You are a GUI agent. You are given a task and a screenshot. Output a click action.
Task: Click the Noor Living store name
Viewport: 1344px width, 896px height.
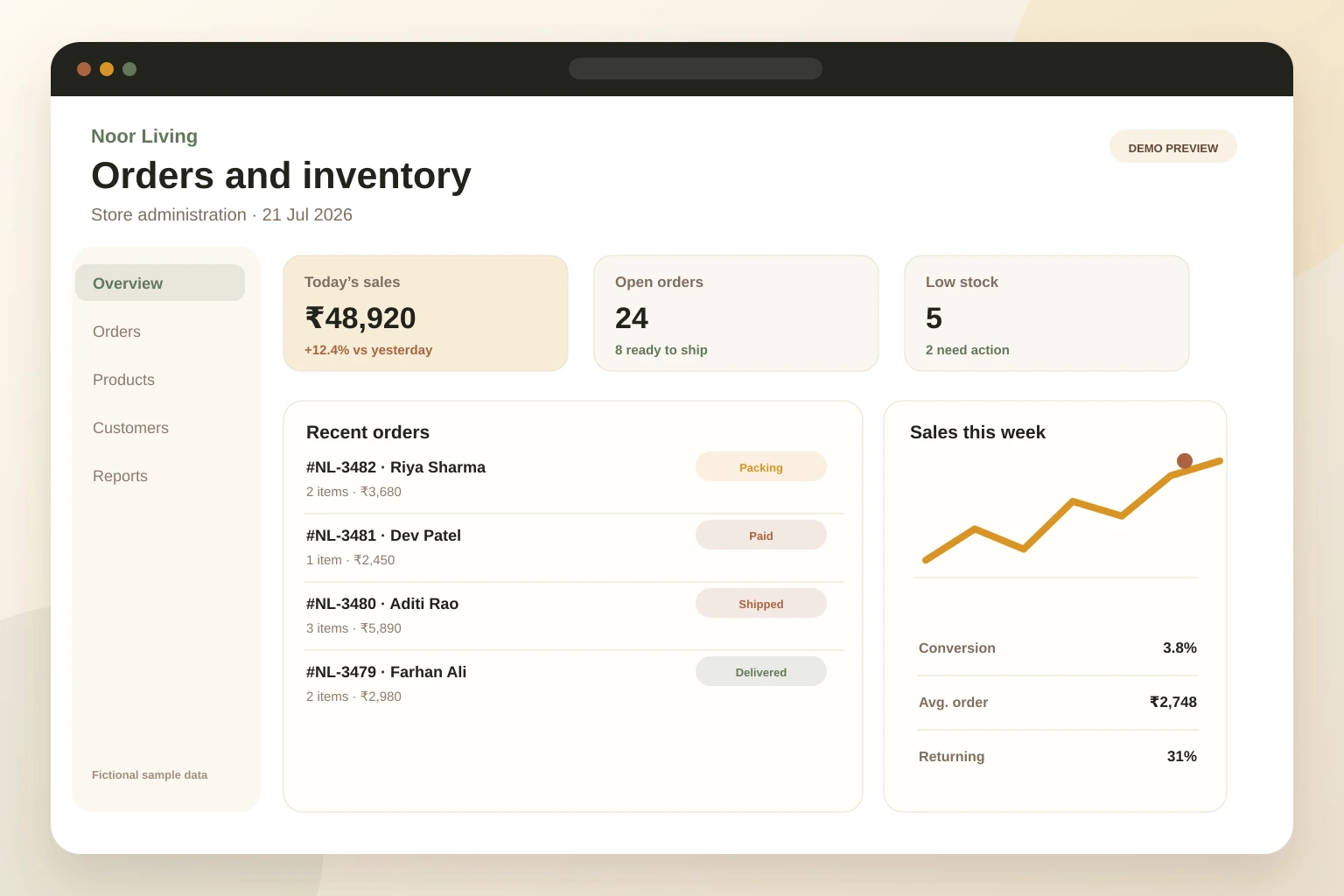tap(144, 136)
